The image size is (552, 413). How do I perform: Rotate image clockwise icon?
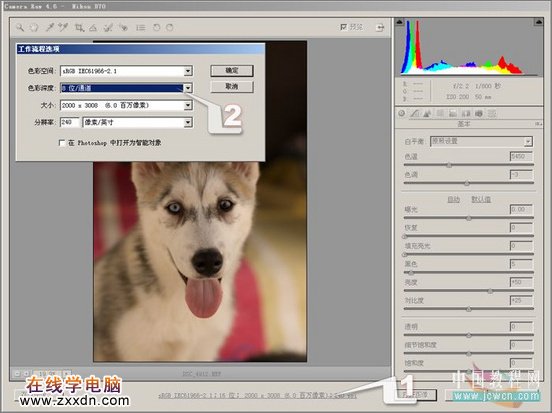click(170, 27)
